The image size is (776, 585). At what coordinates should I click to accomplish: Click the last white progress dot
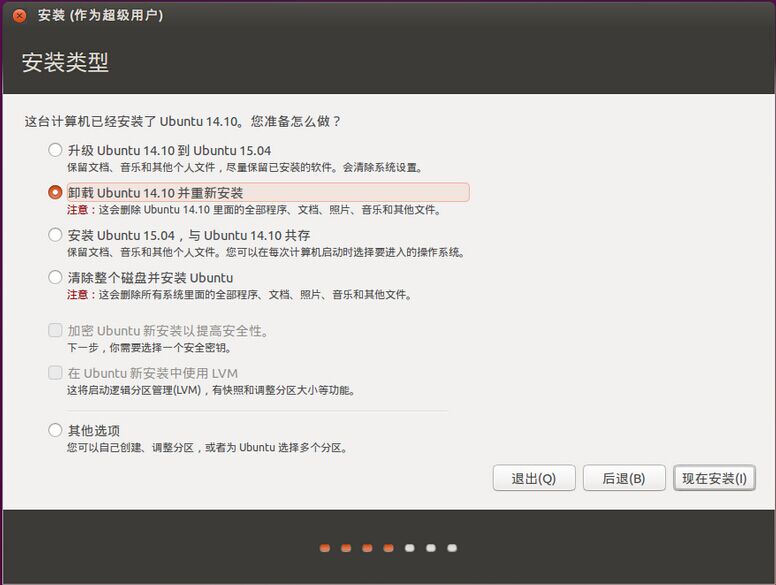tap(452, 548)
